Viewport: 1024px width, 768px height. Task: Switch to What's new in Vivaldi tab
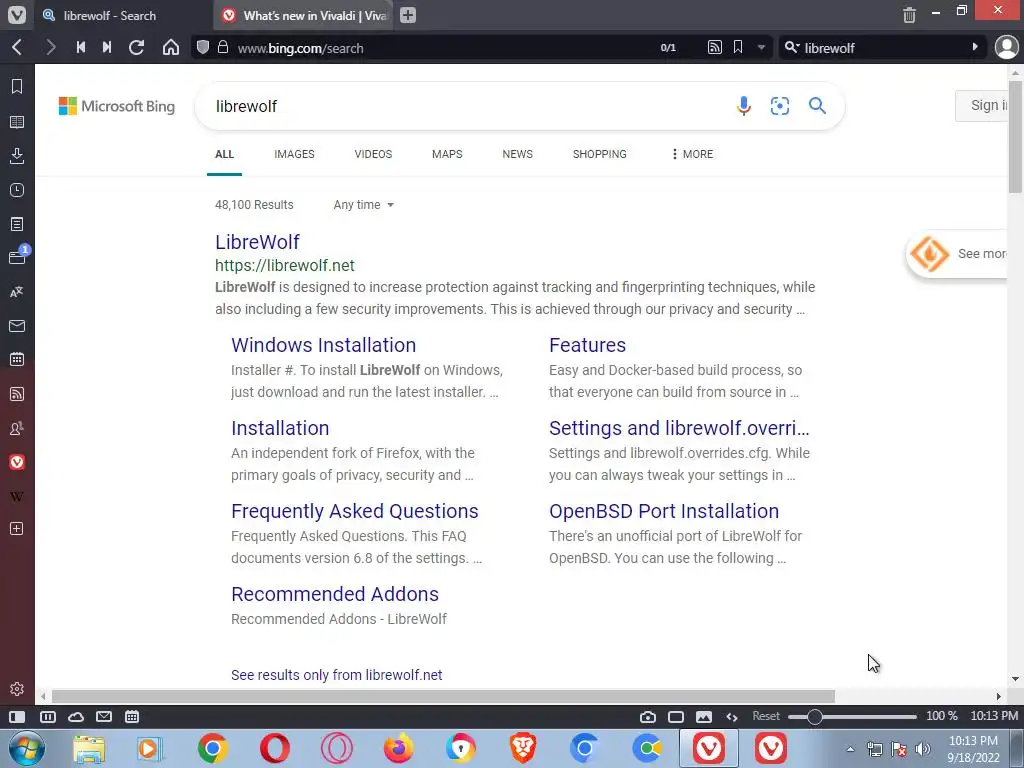click(x=304, y=15)
